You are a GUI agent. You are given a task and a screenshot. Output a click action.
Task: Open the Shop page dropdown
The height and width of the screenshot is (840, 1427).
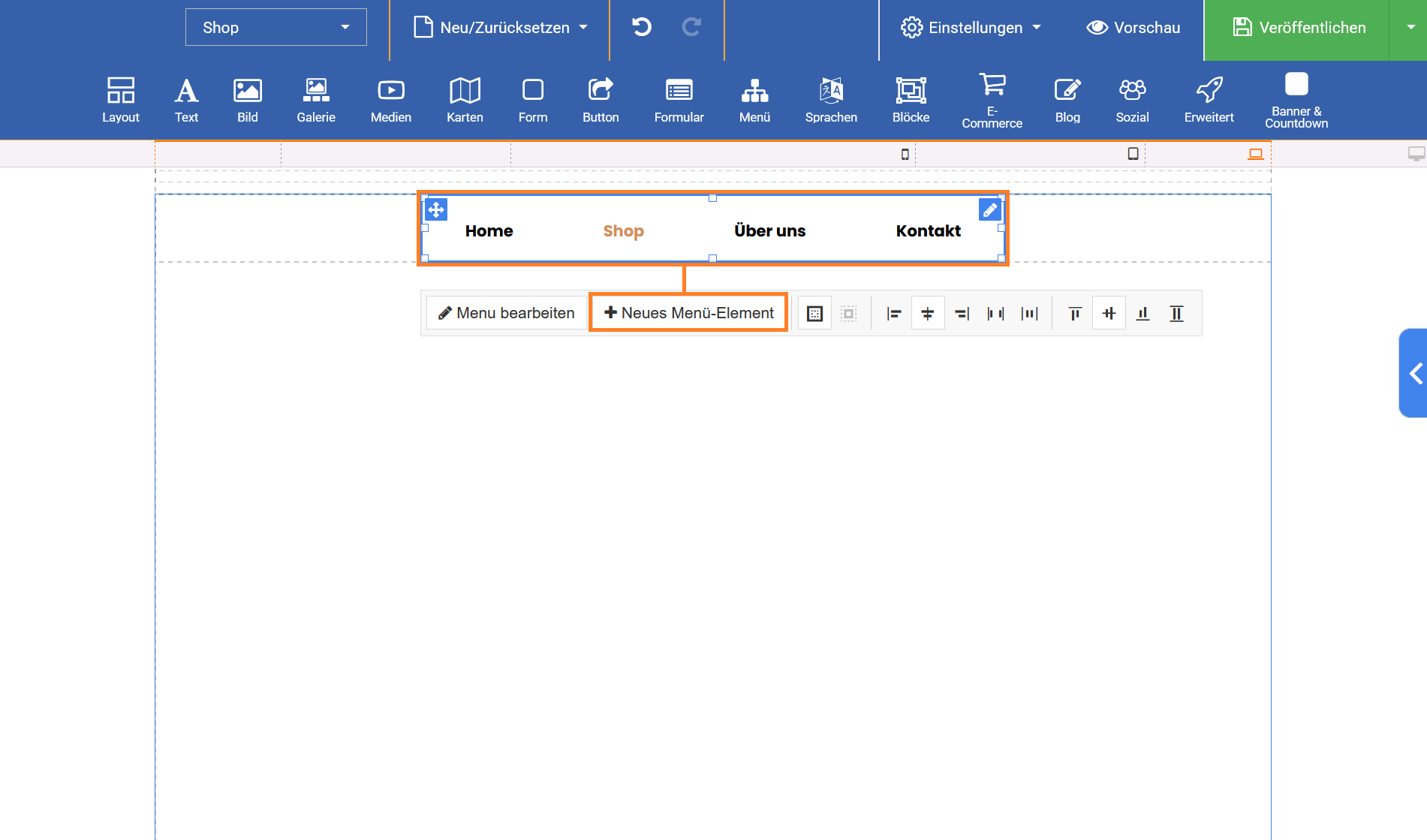[275, 28]
